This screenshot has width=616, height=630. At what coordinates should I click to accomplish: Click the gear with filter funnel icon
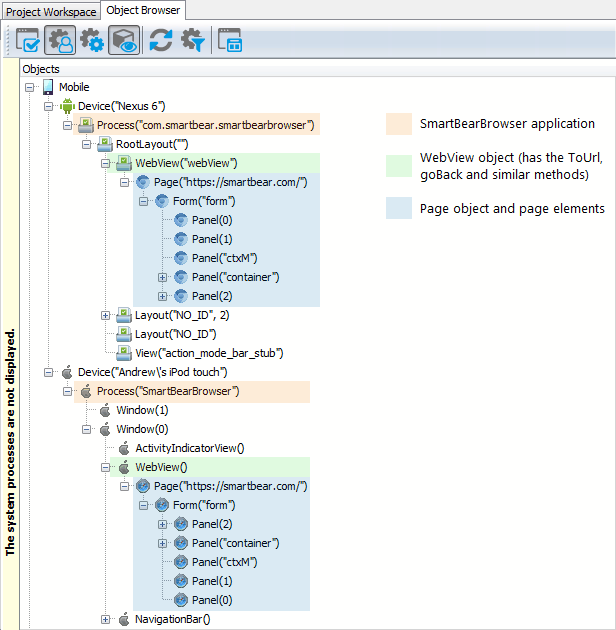[x=192, y=40]
